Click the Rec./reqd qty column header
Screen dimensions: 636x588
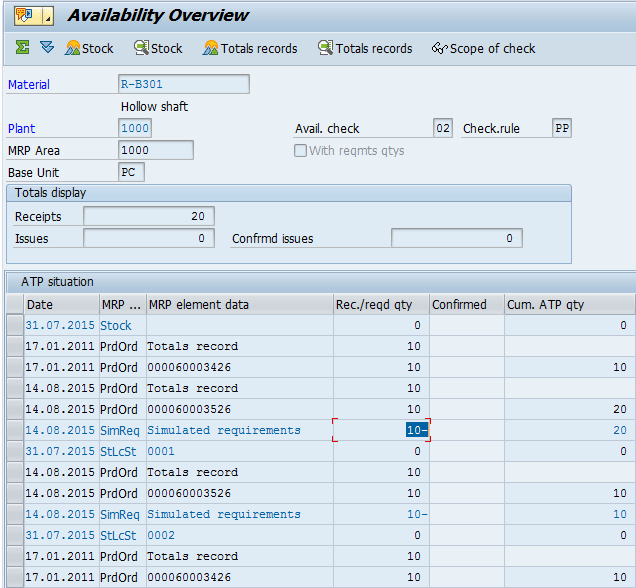[x=381, y=305]
